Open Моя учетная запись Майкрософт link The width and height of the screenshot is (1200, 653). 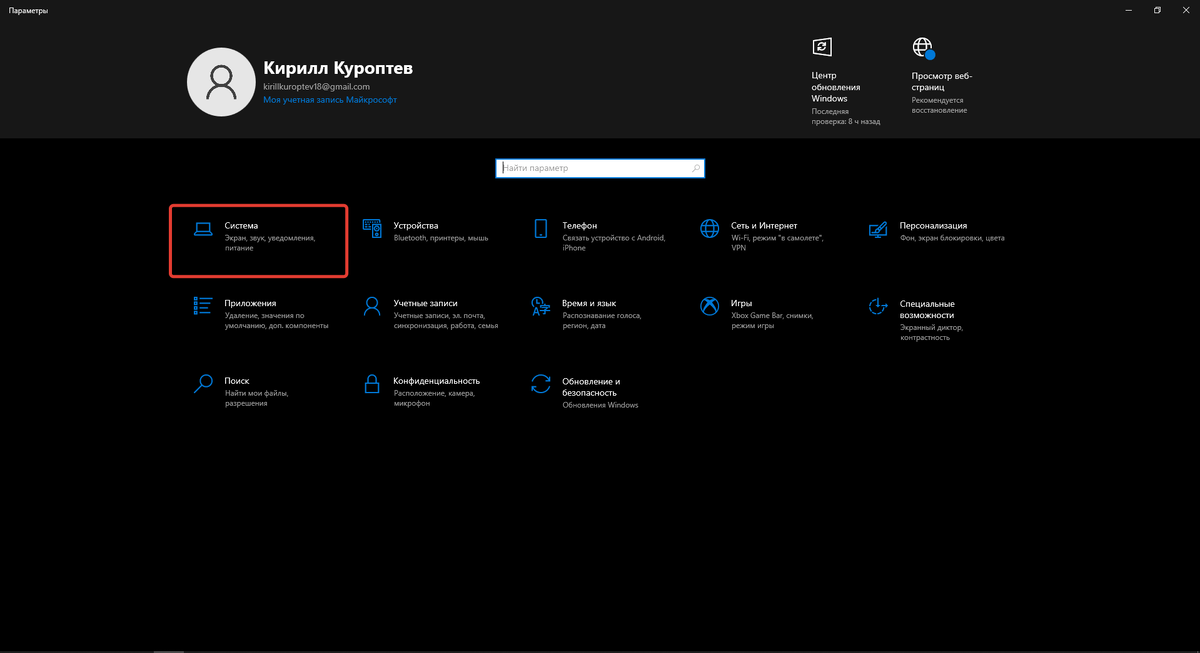(330, 100)
